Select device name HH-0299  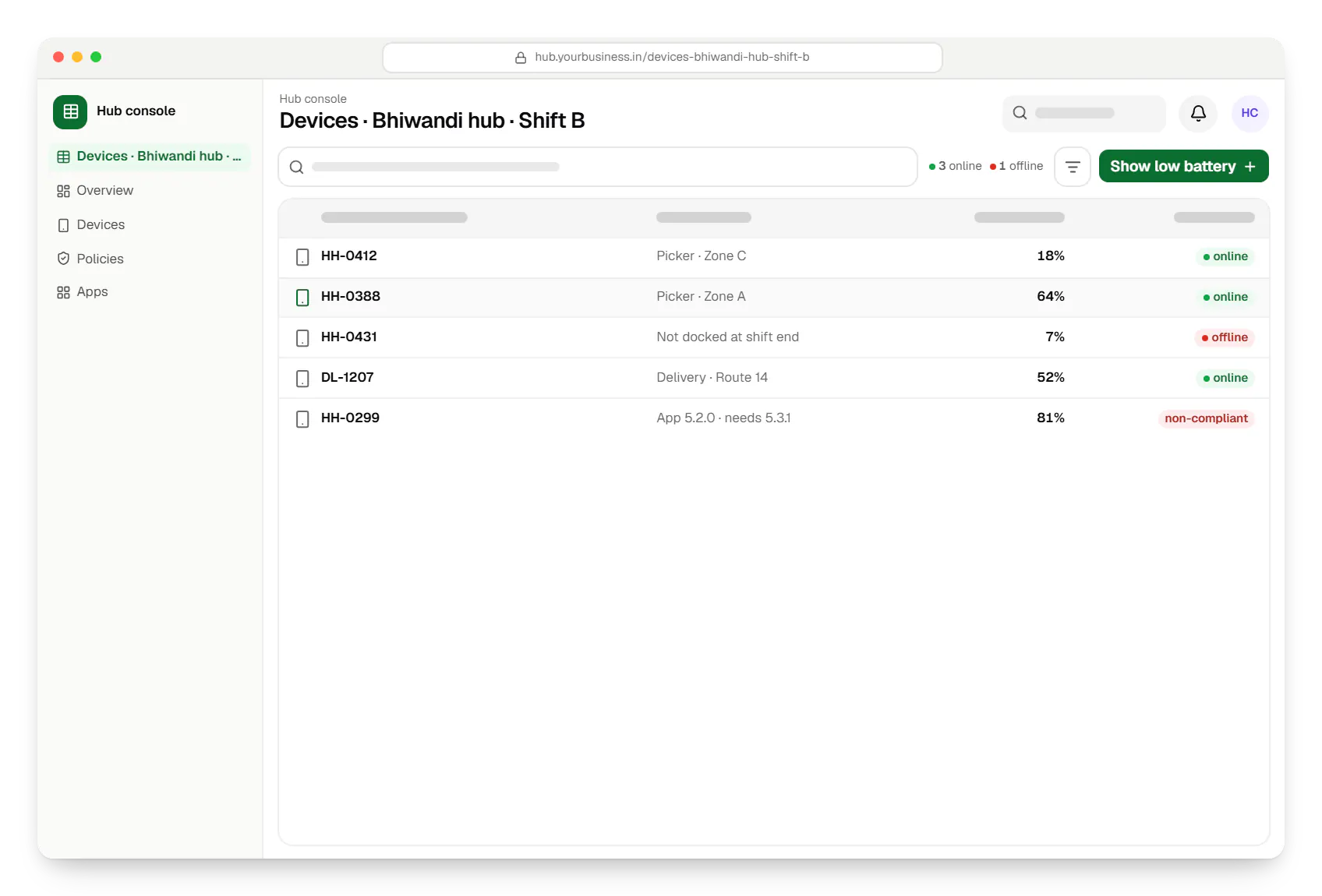(x=350, y=418)
